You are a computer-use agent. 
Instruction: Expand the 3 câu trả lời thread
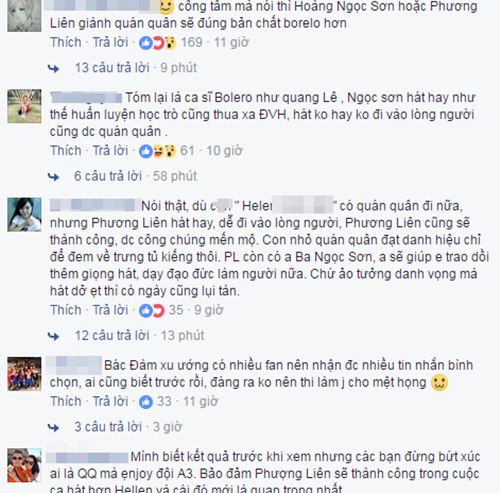[x=108, y=427]
